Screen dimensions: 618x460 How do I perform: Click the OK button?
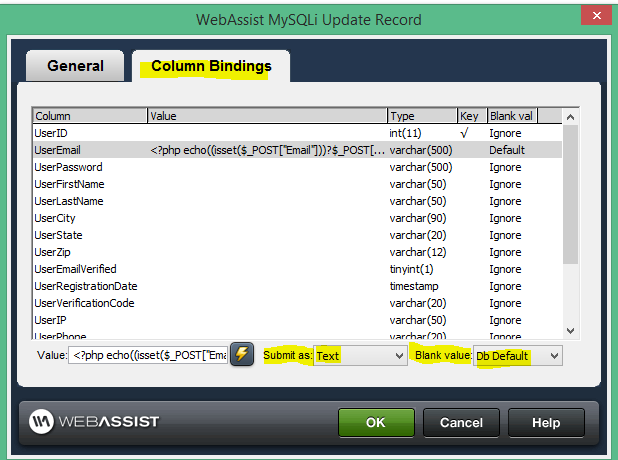click(376, 423)
